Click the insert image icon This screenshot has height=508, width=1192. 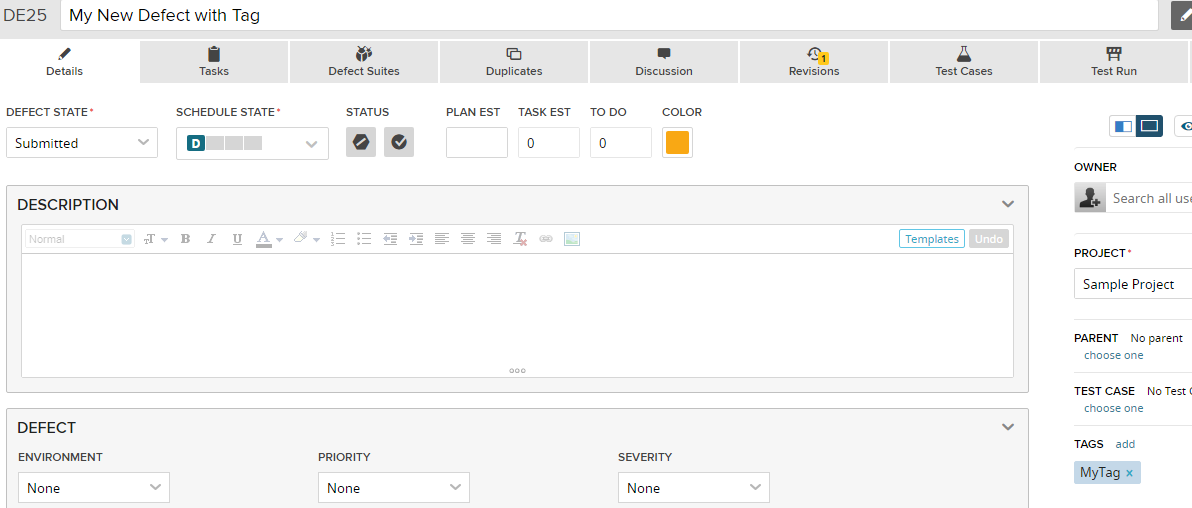[x=572, y=239]
